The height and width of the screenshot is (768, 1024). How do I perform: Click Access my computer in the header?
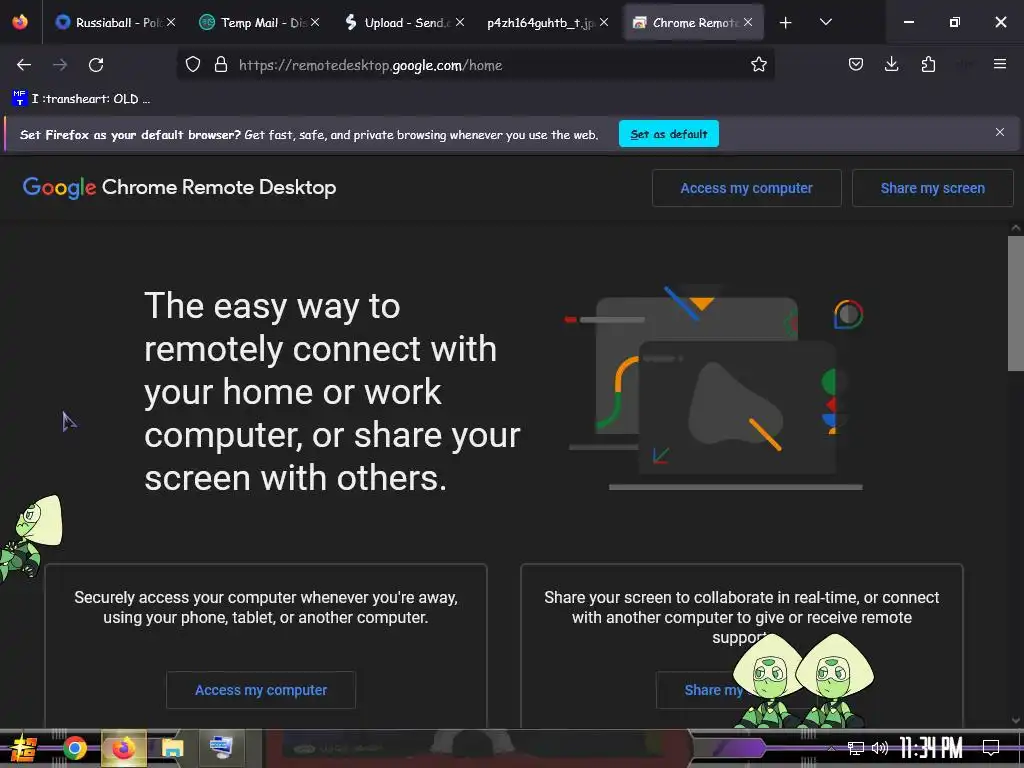[746, 188]
